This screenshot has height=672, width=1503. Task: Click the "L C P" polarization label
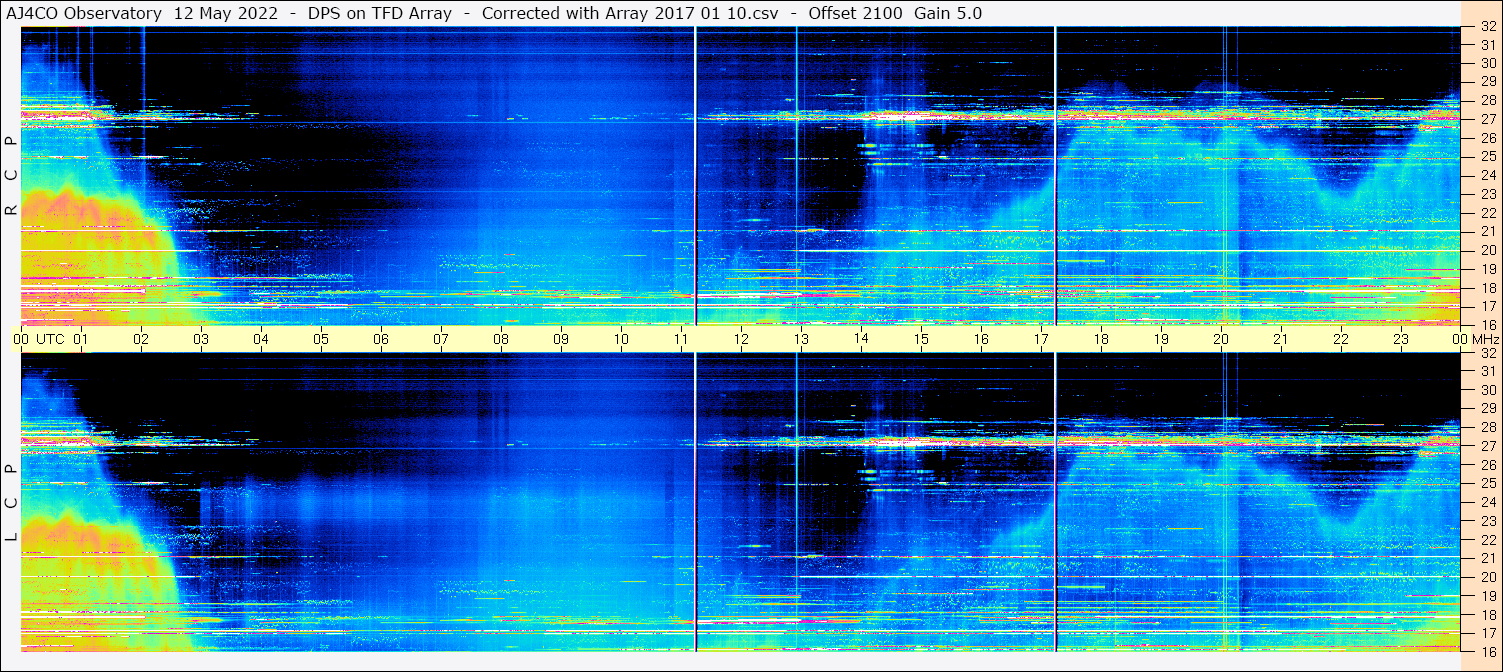11,503
